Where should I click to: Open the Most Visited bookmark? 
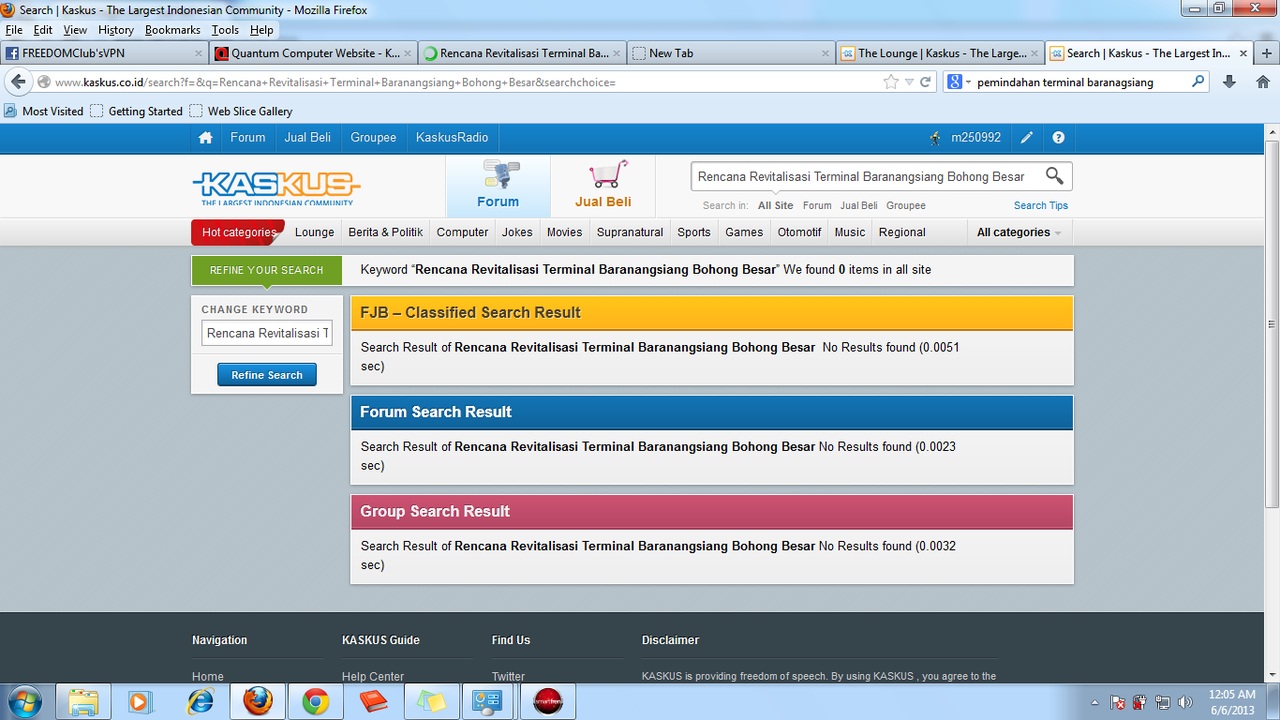click(x=44, y=111)
